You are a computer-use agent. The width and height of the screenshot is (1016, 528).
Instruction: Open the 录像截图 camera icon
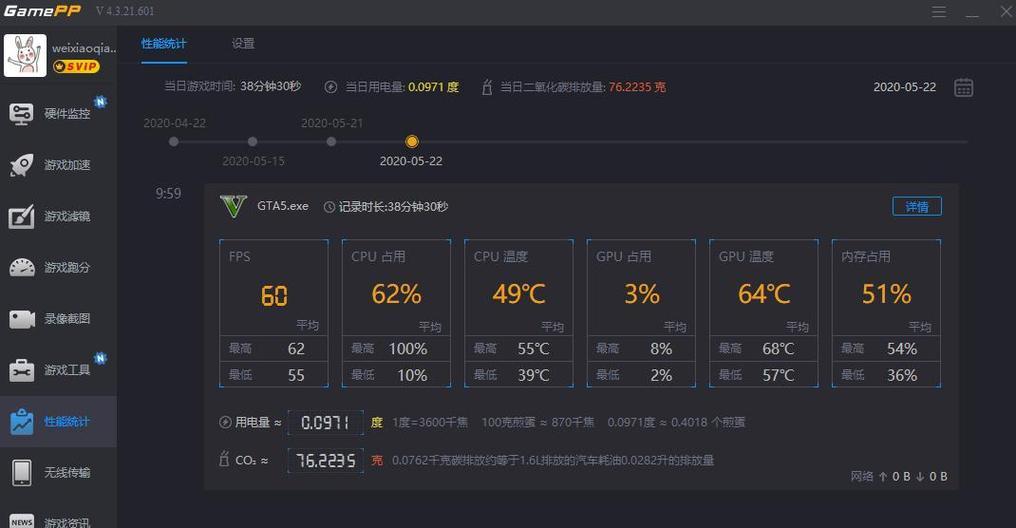click(x=21, y=319)
